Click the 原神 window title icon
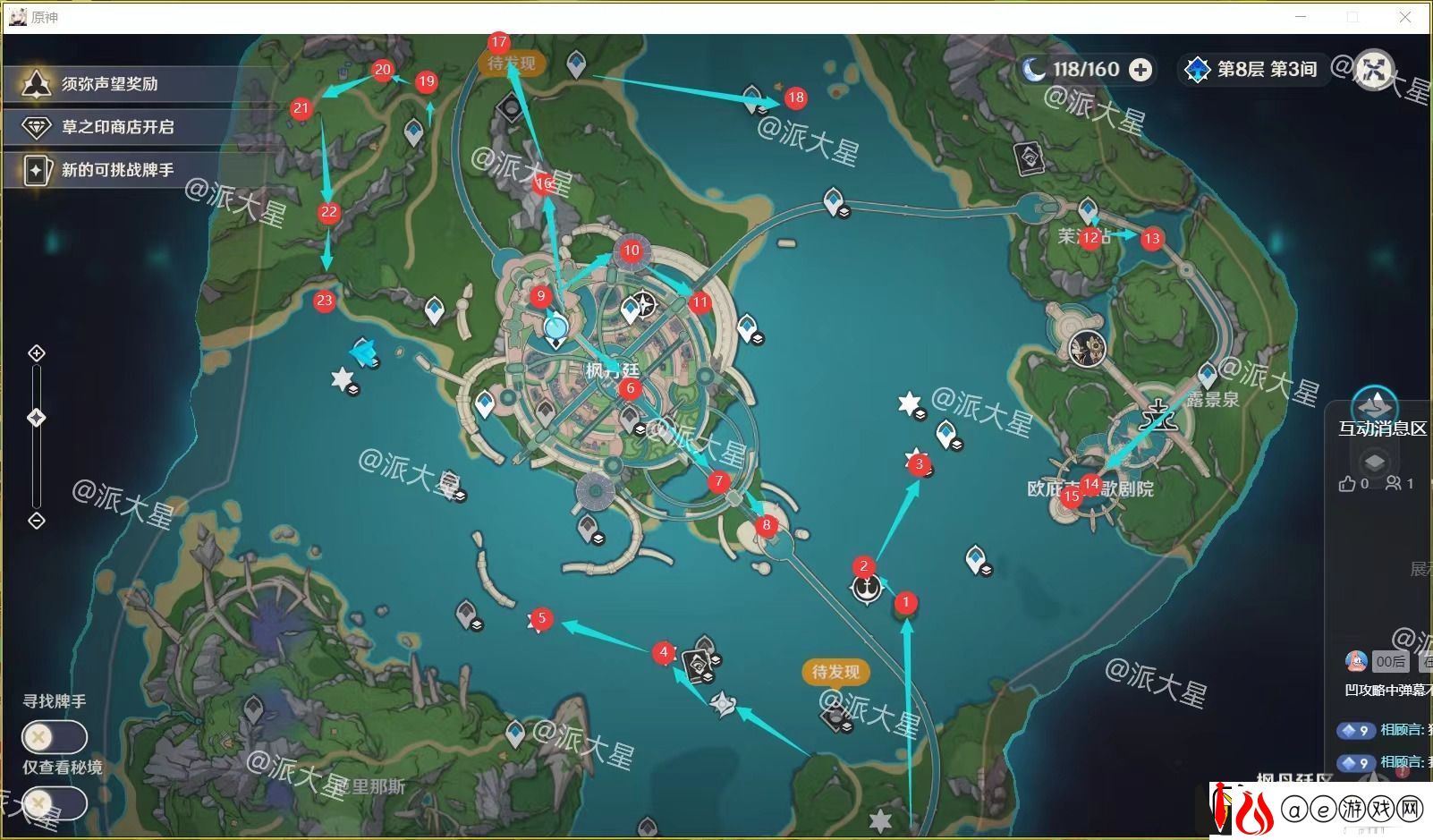The width and height of the screenshot is (1433, 840). point(17,17)
